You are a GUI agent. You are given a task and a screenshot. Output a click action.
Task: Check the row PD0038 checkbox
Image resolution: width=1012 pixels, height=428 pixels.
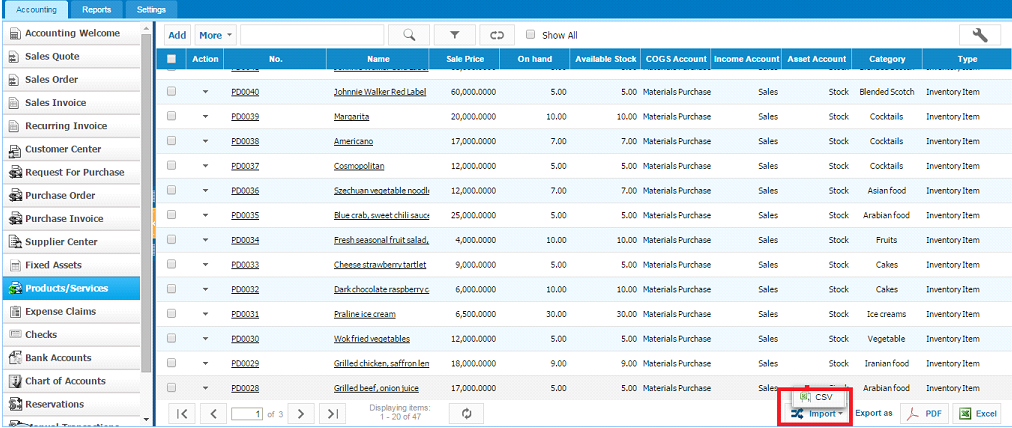(172, 141)
